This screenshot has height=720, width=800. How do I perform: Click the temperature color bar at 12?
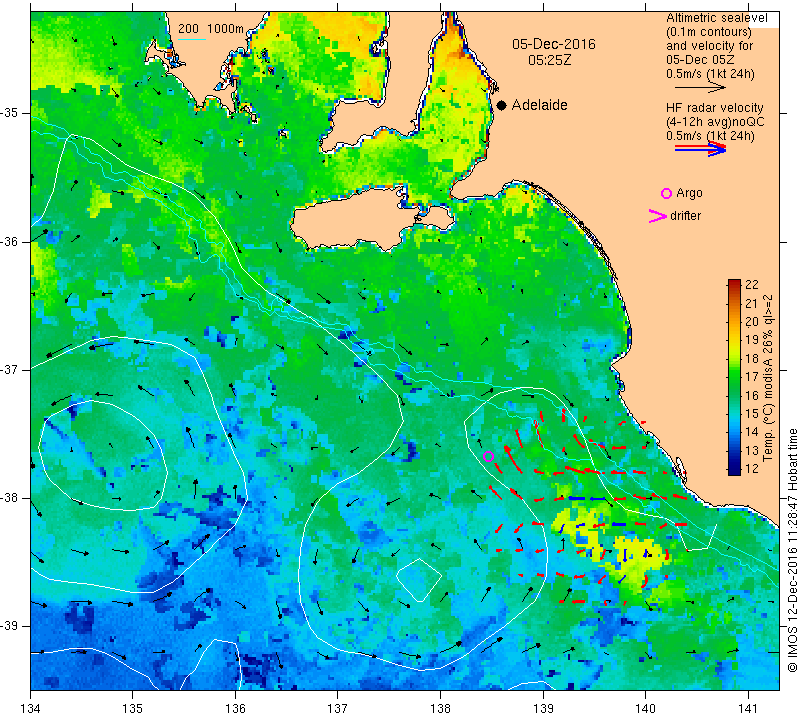[734, 470]
